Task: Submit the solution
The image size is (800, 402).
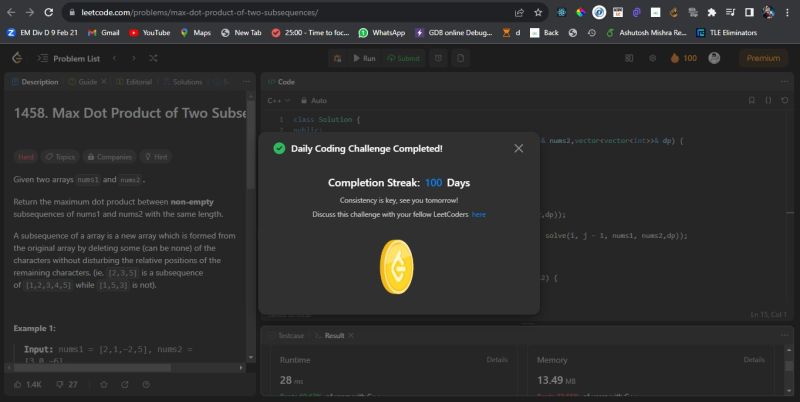Action: coord(403,58)
